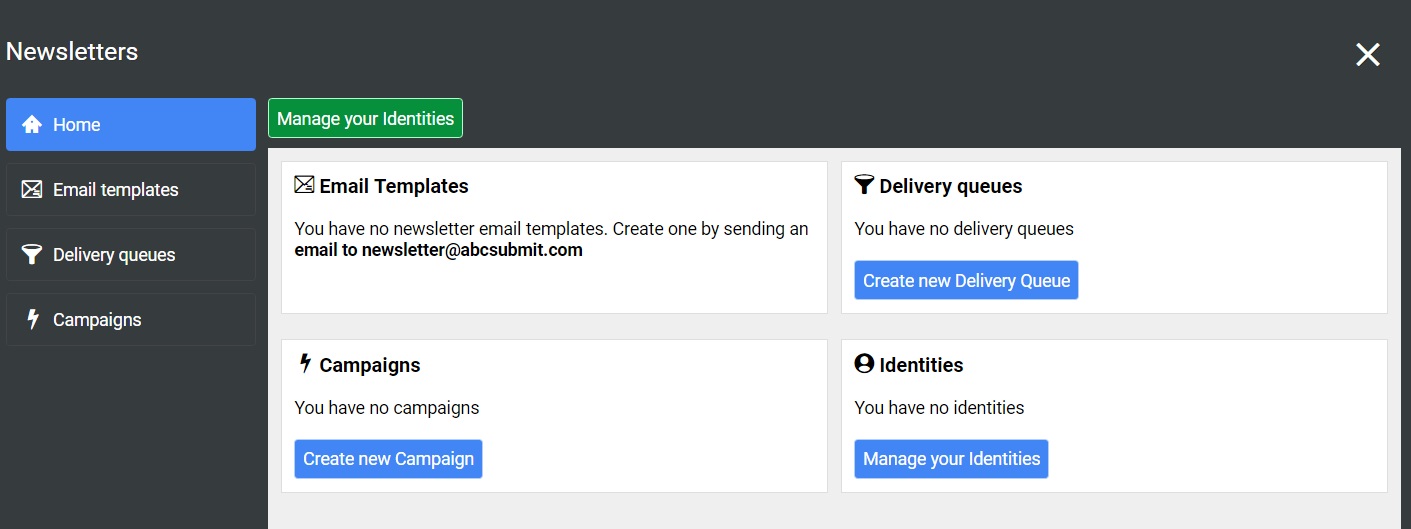This screenshot has width=1411, height=529.
Task: Close the Newsletters panel with the X
Action: 1367,55
